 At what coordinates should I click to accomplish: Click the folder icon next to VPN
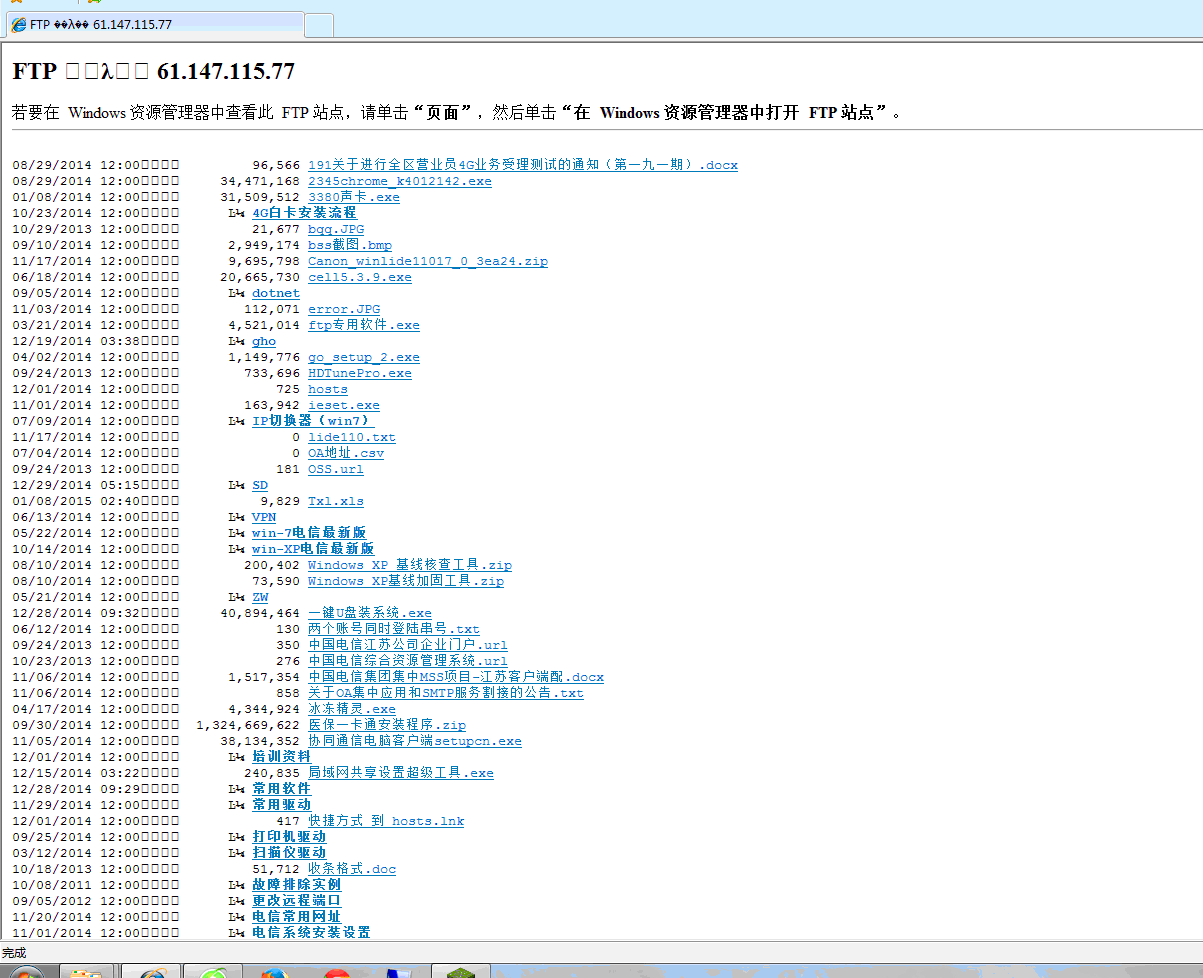[236, 517]
